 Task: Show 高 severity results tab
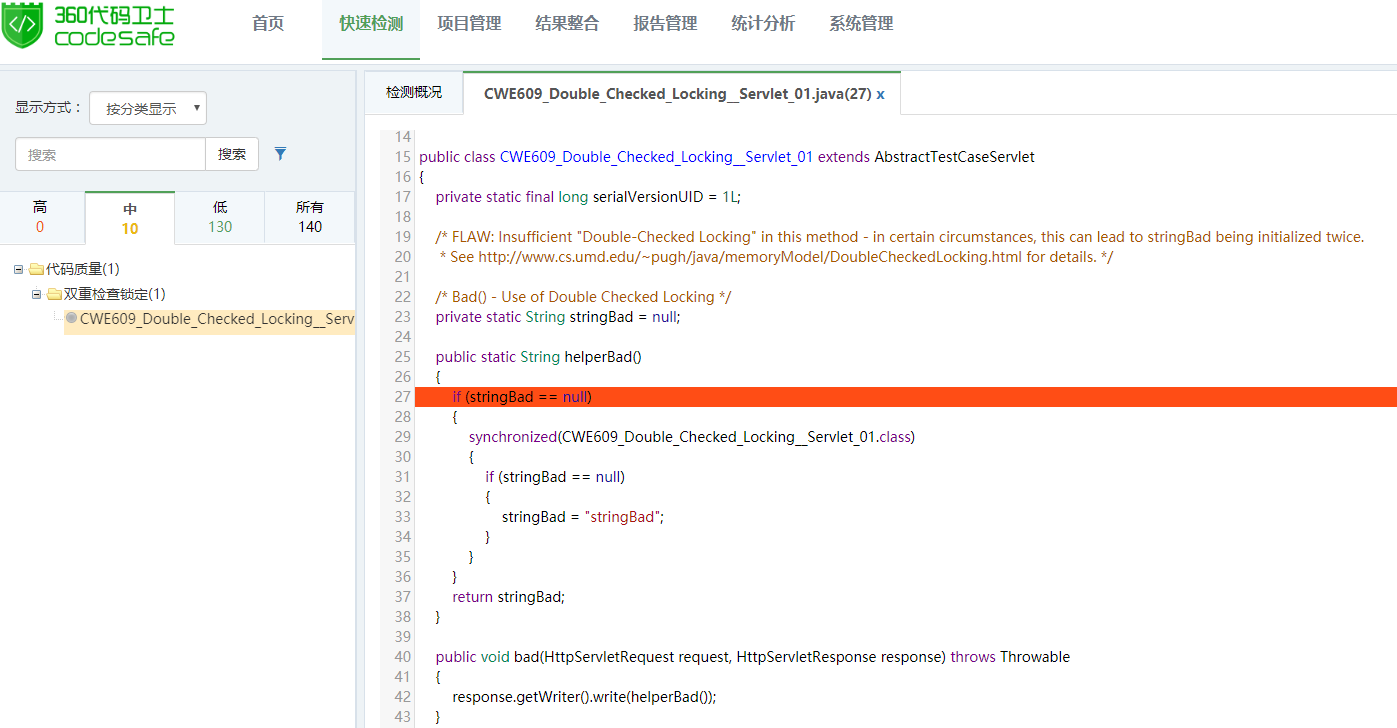[40, 217]
